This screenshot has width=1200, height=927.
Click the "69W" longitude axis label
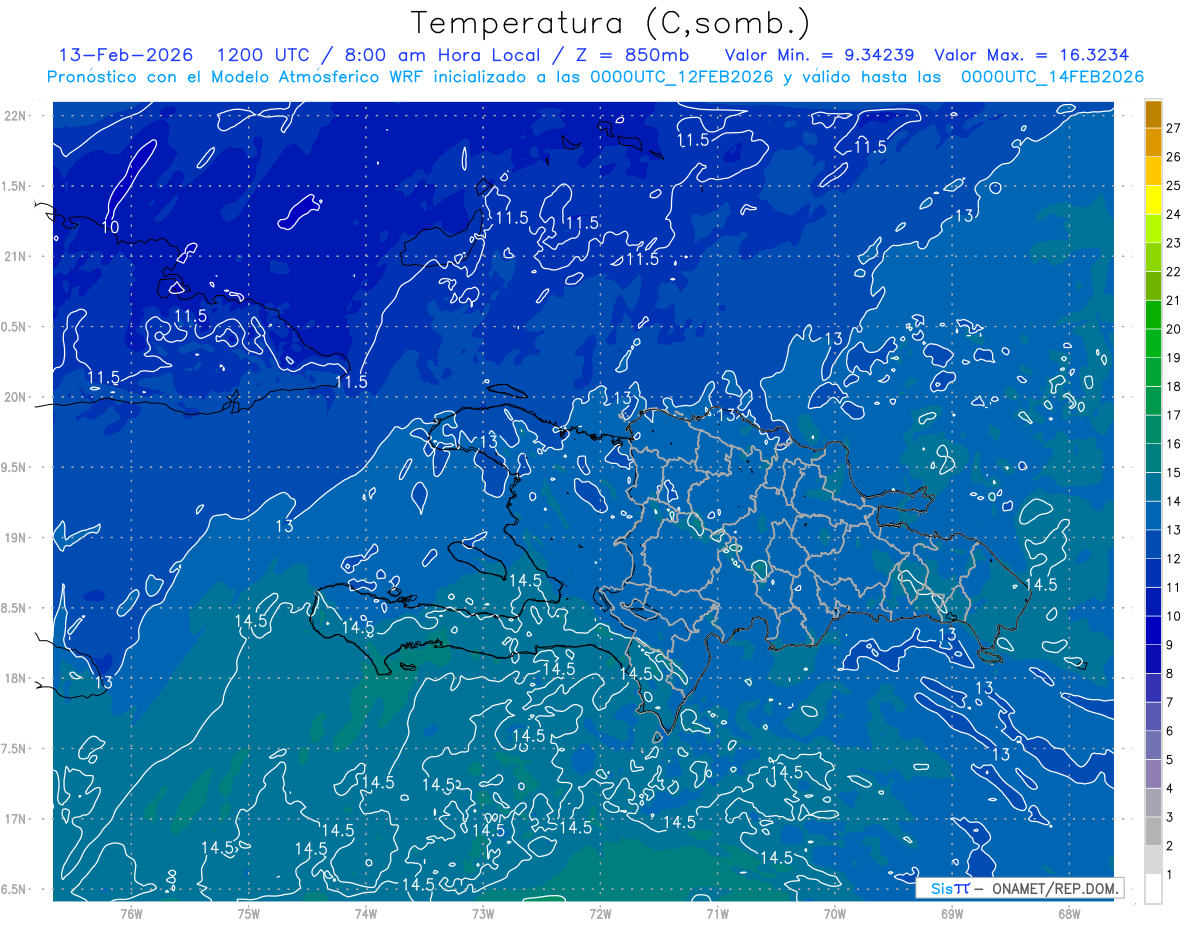[x=951, y=913]
